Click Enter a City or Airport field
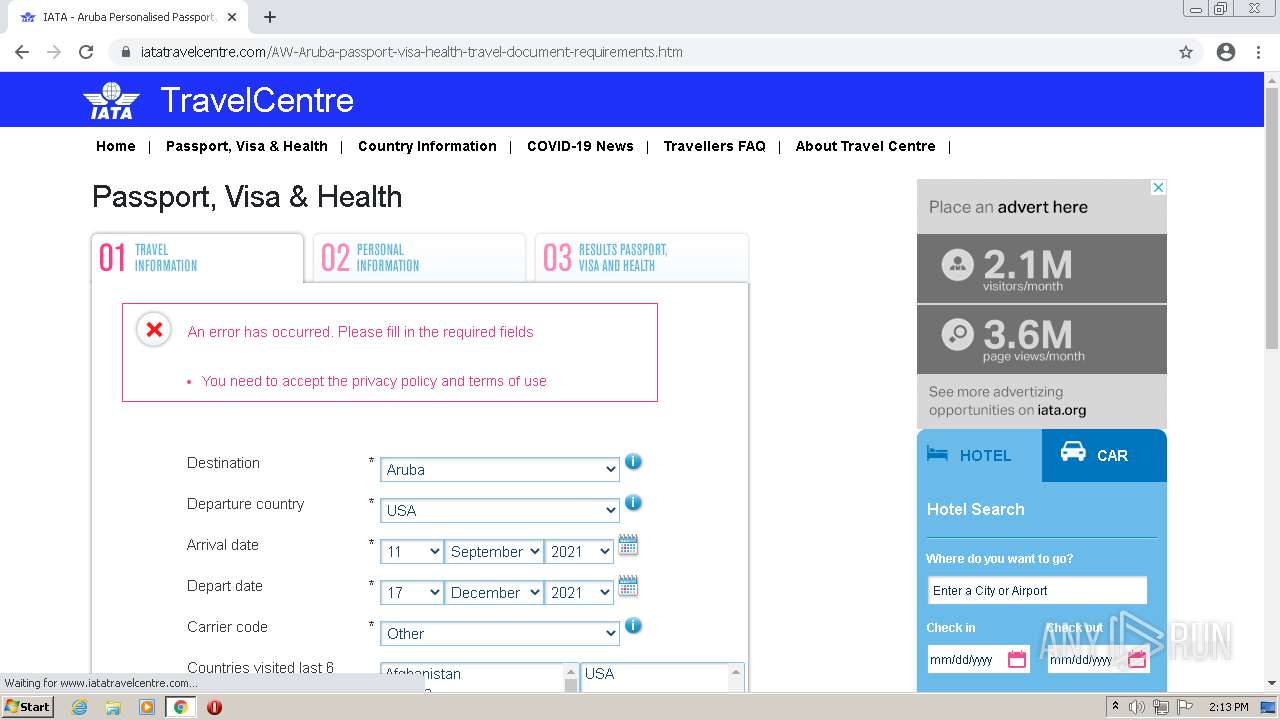The height and width of the screenshot is (720, 1280). pyautogui.click(x=1037, y=590)
